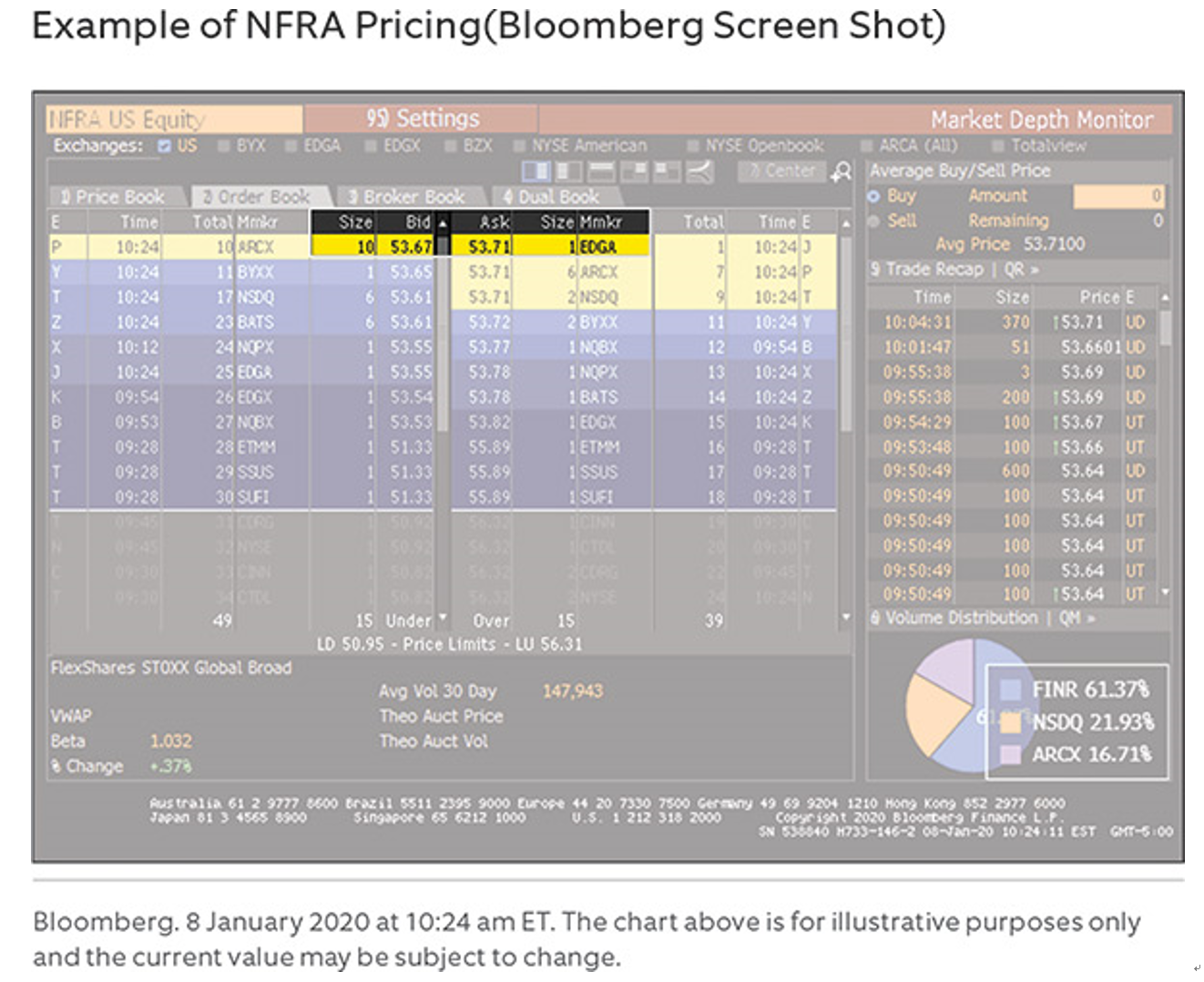Open the 95) Settings menu
This screenshot has width=1204, height=982.
tap(422, 118)
